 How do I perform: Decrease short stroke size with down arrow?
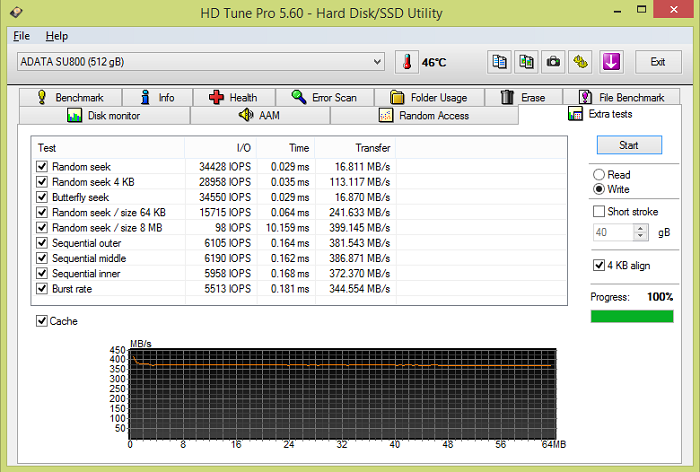(641, 236)
